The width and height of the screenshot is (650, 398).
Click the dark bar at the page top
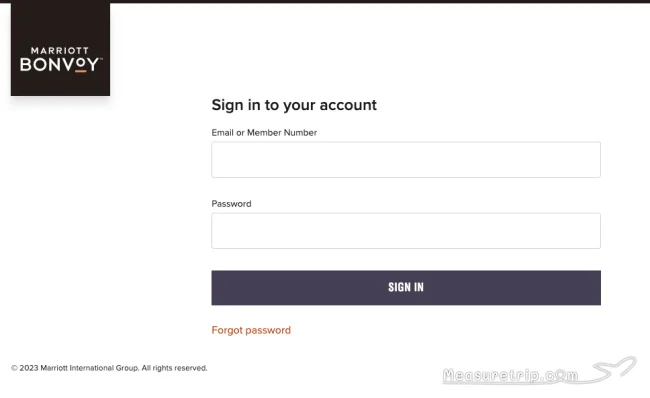pyautogui.click(x=380, y=1)
